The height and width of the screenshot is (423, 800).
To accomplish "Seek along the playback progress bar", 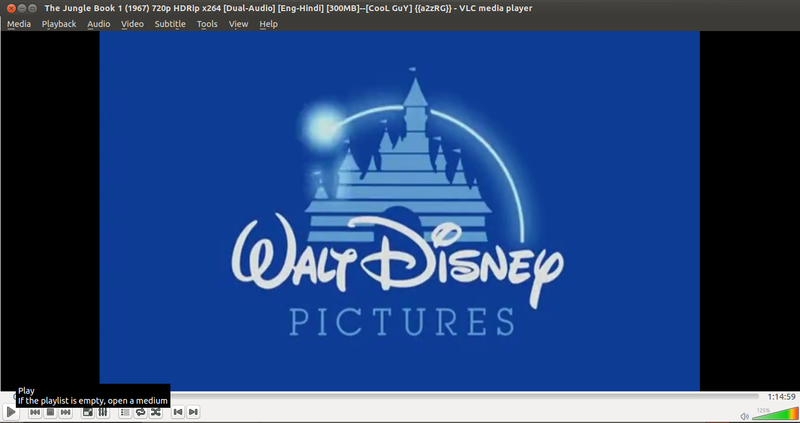I will click(463, 396).
